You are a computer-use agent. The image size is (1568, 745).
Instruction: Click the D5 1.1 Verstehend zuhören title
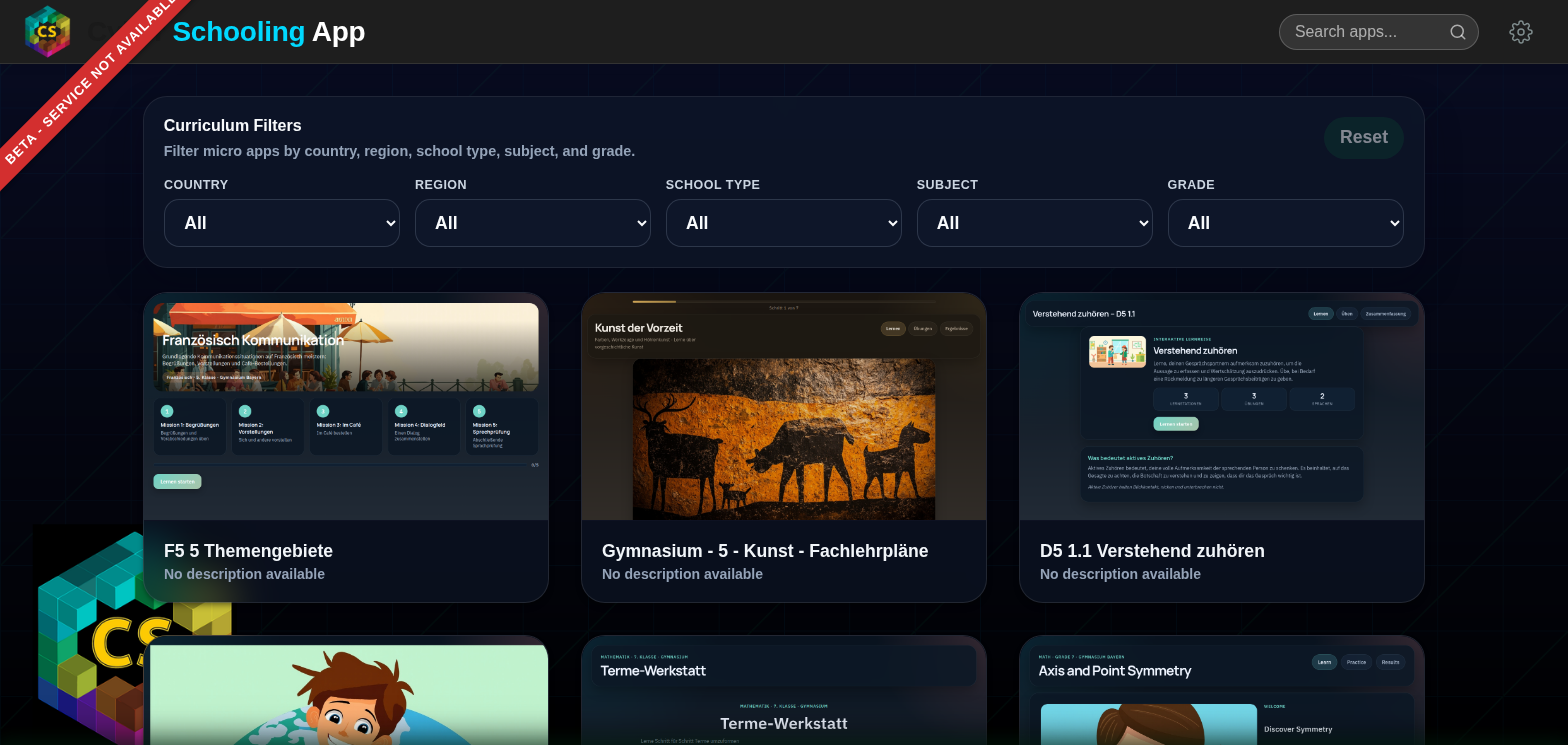[1152, 551]
